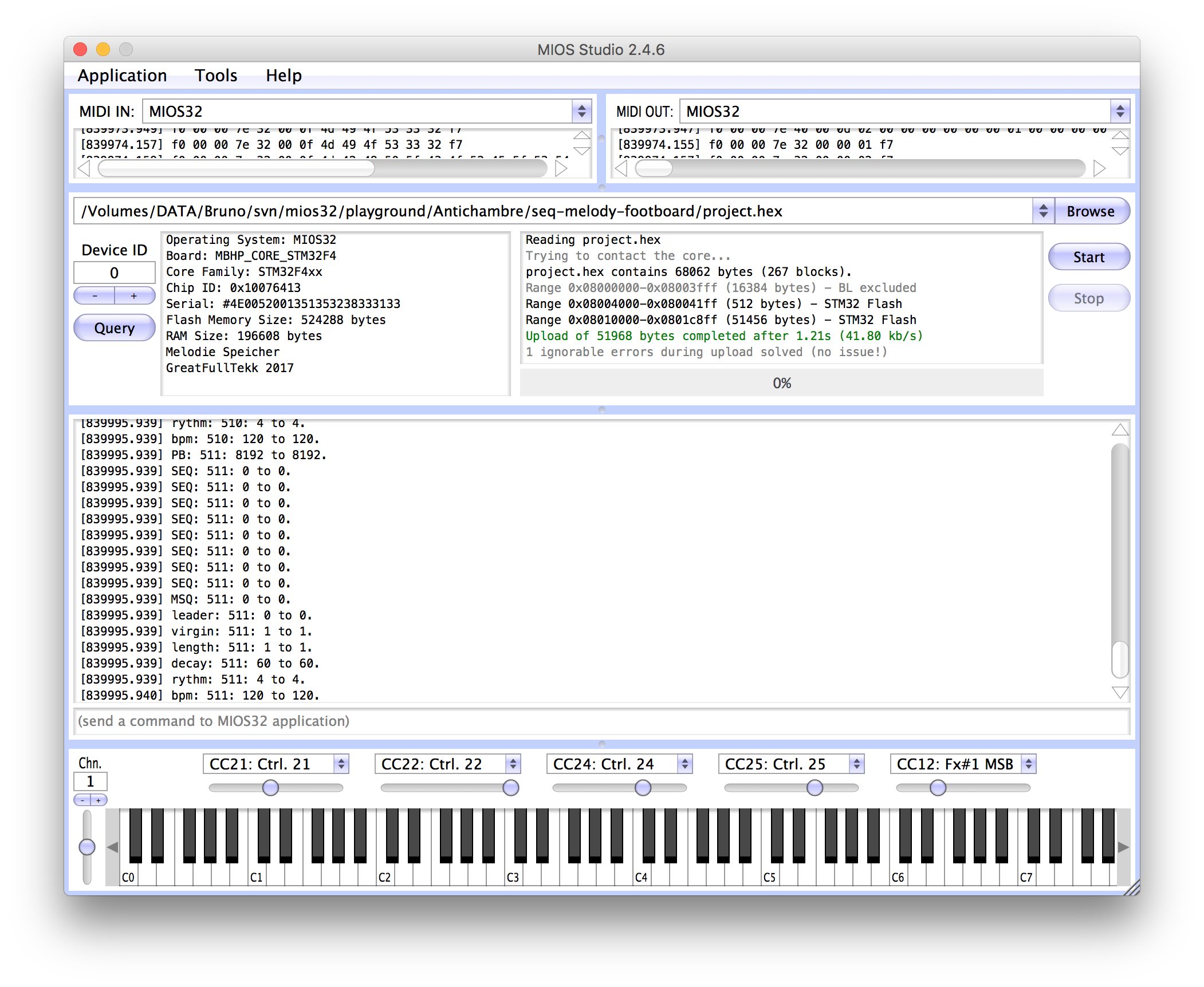The height and width of the screenshot is (987, 1204).
Task: Click the vertical pitch wheel slider knob
Action: click(87, 847)
